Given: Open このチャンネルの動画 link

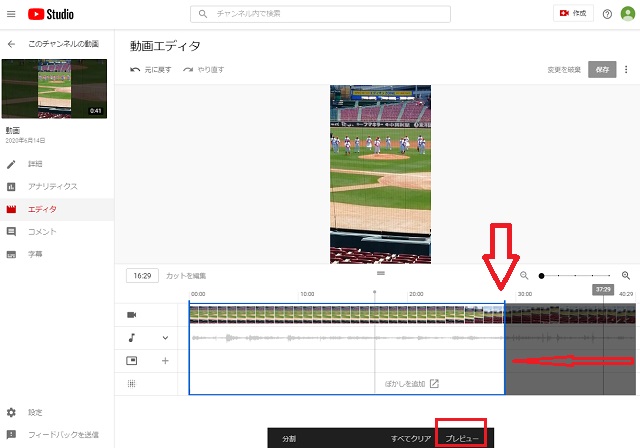Looking at the screenshot, I should tap(63, 44).
